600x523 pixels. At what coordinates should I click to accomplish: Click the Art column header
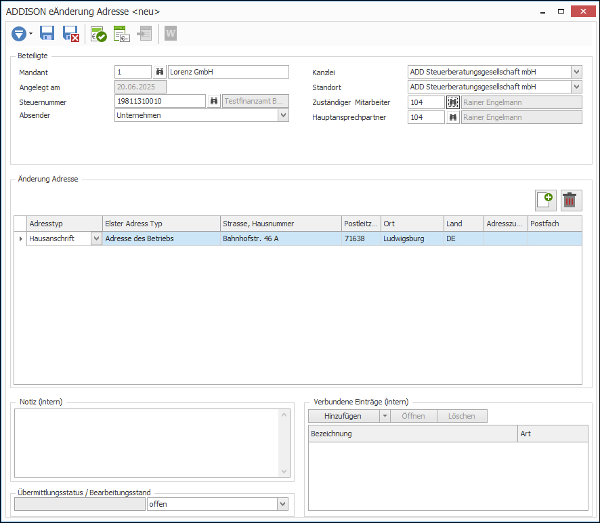[x=553, y=433]
